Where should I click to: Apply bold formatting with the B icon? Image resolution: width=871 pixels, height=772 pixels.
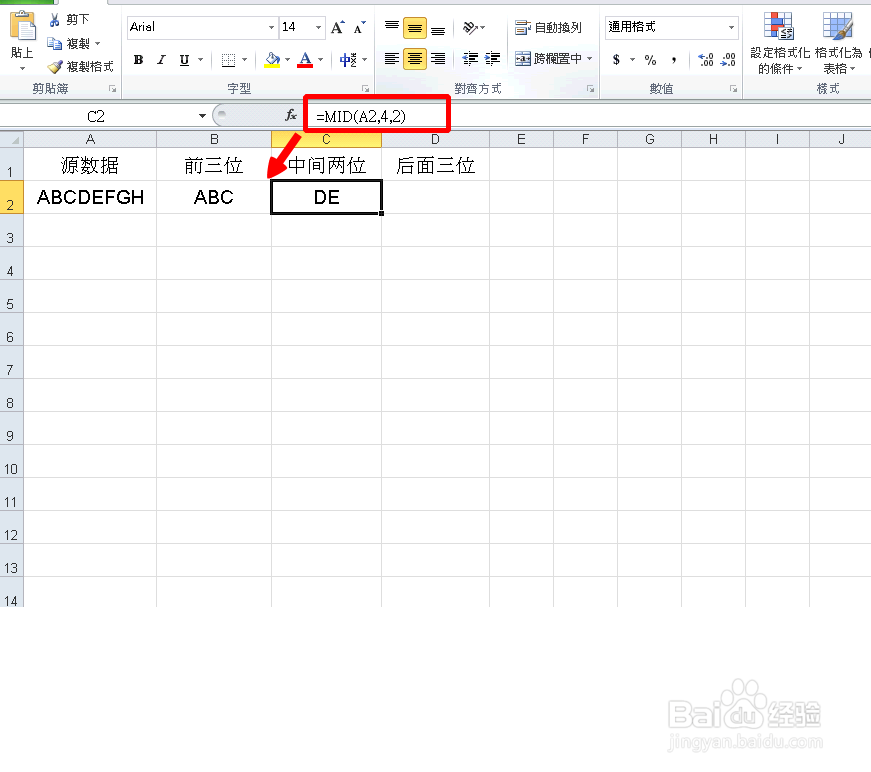[x=138, y=60]
